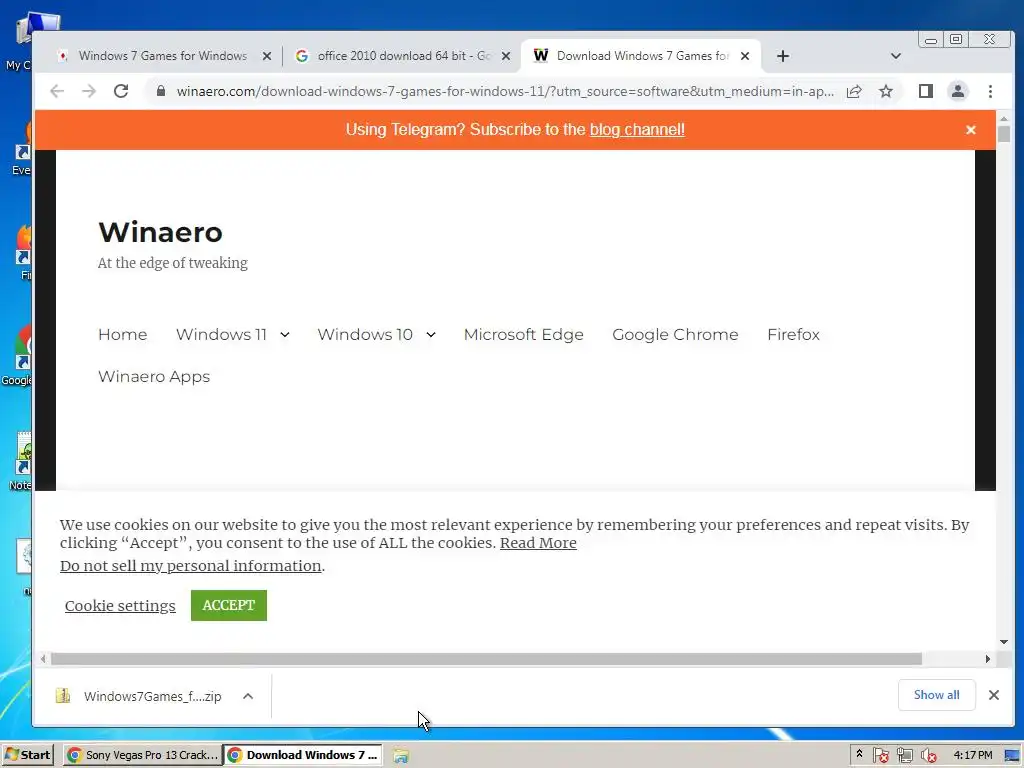Close the Windows 7 Games for Windows tab
Viewport: 1024px width, 768px height.
(x=266, y=56)
